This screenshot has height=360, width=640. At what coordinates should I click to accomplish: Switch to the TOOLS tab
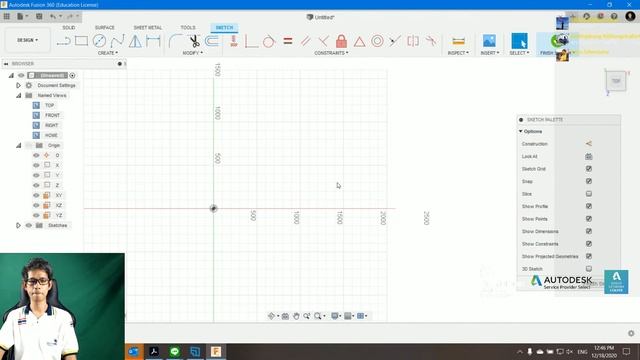(x=188, y=27)
